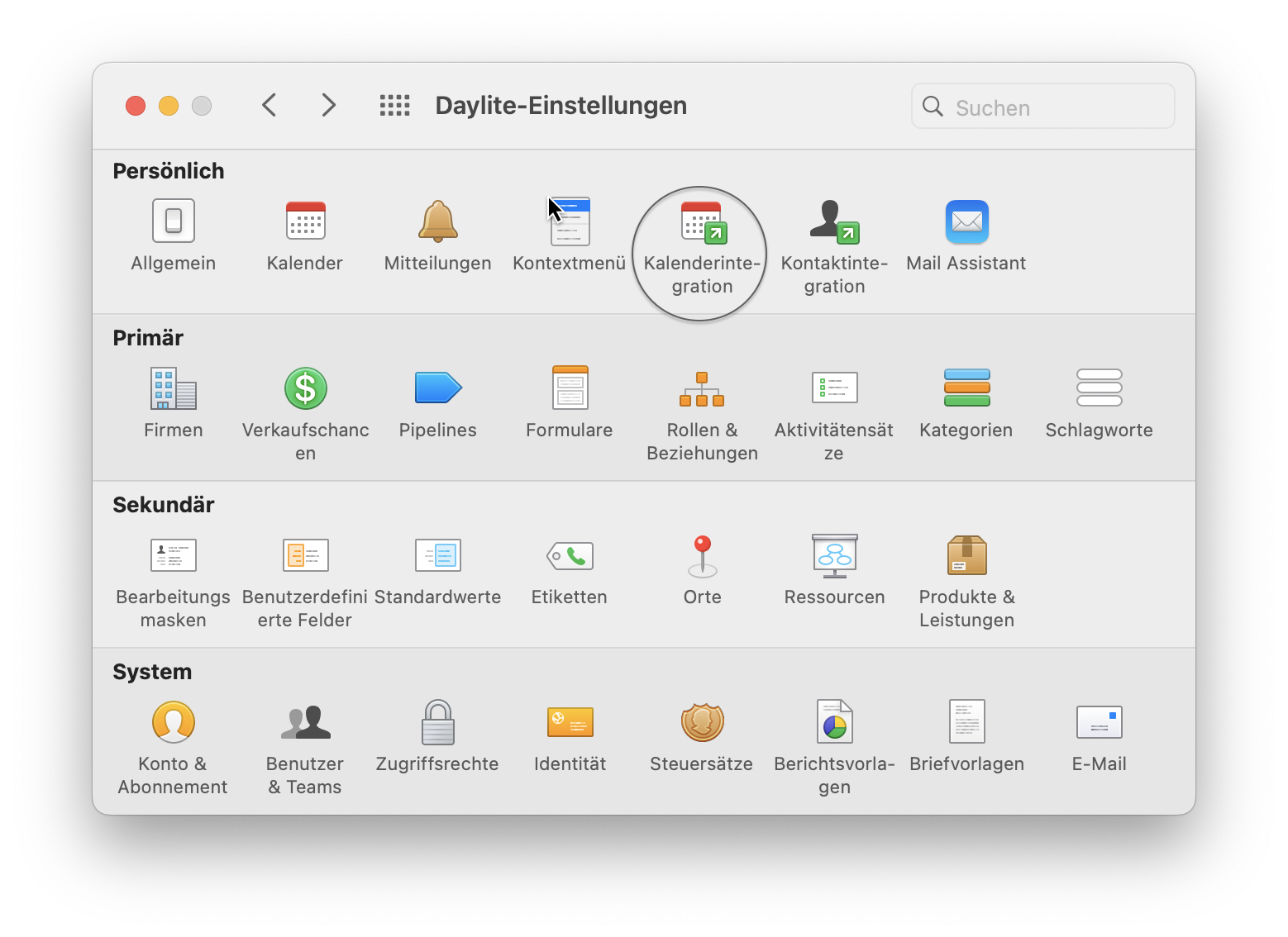The height and width of the screenshot is (937, 1288).
Task: Click the Mitteilungen bell icon
Action: click(x=437, y=223)
